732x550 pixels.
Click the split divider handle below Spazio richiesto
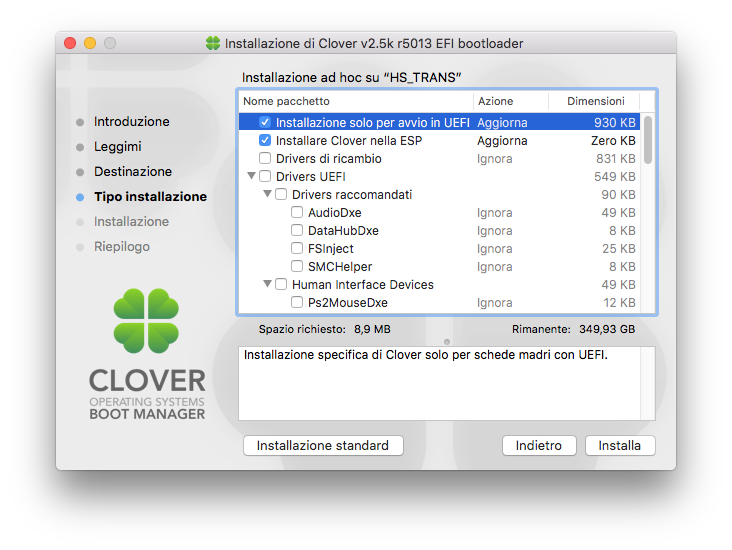(447, 342)
